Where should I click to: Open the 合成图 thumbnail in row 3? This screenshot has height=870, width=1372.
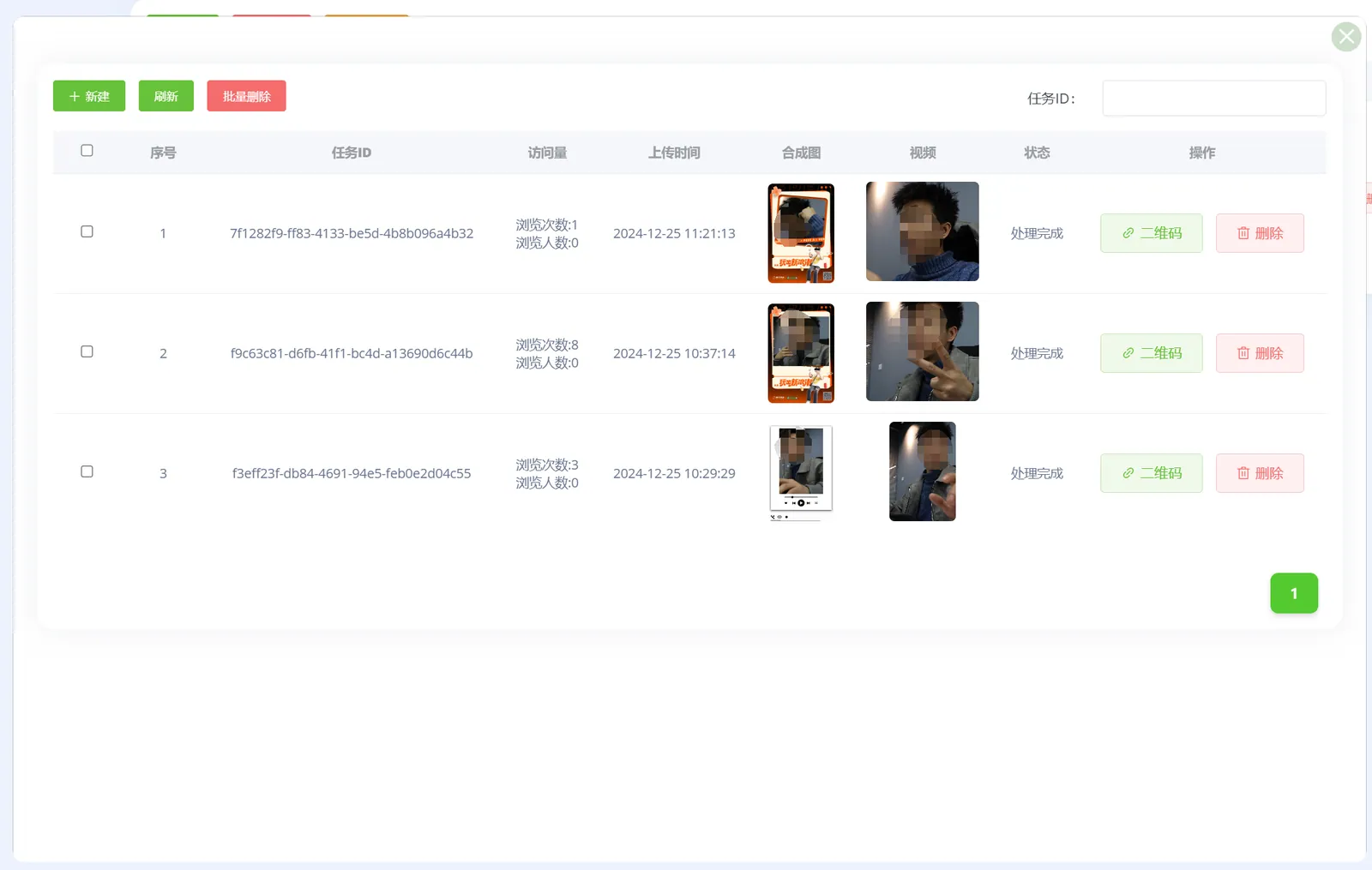(801, 472)
